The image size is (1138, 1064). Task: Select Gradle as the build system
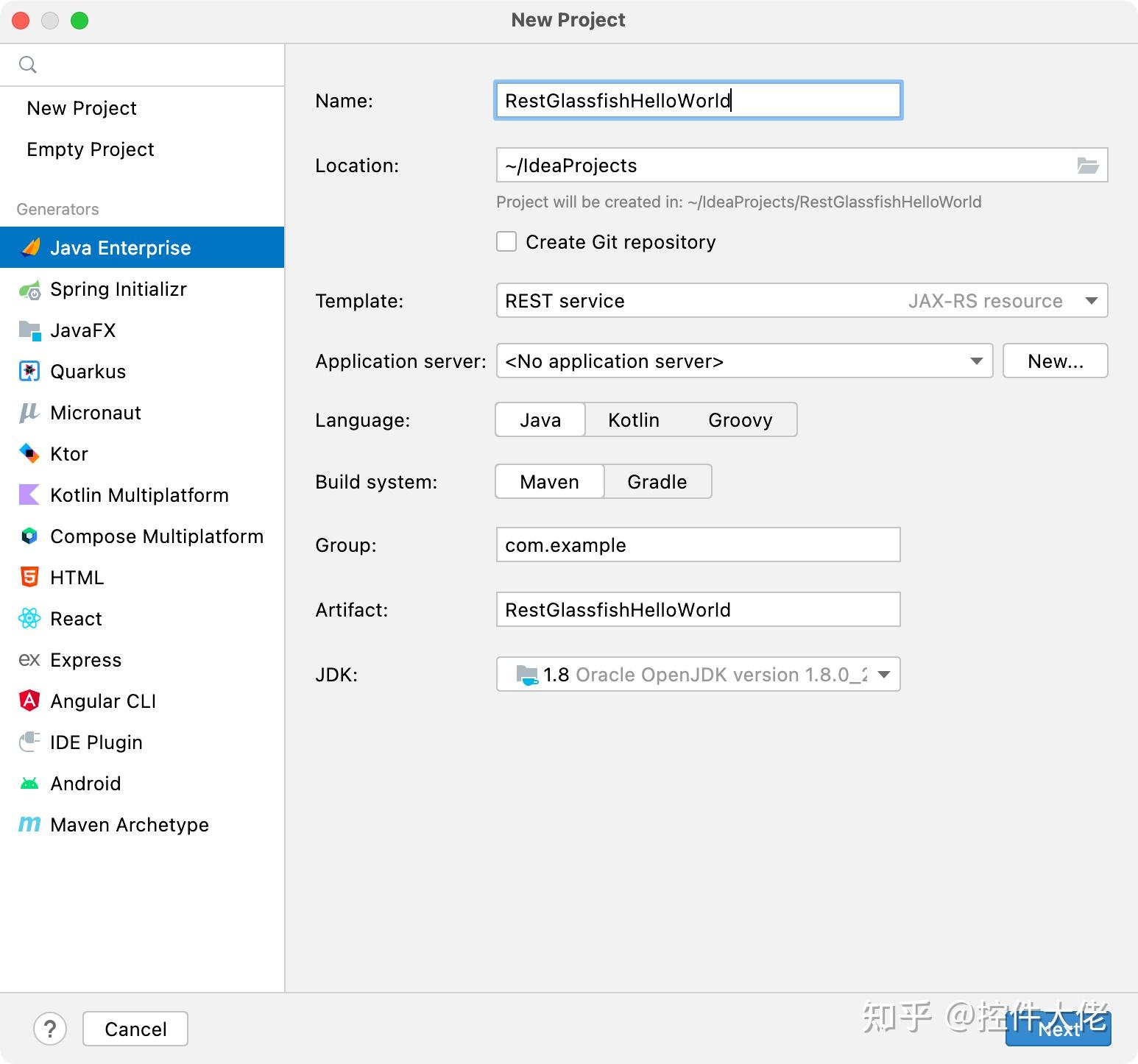(657, 482)
